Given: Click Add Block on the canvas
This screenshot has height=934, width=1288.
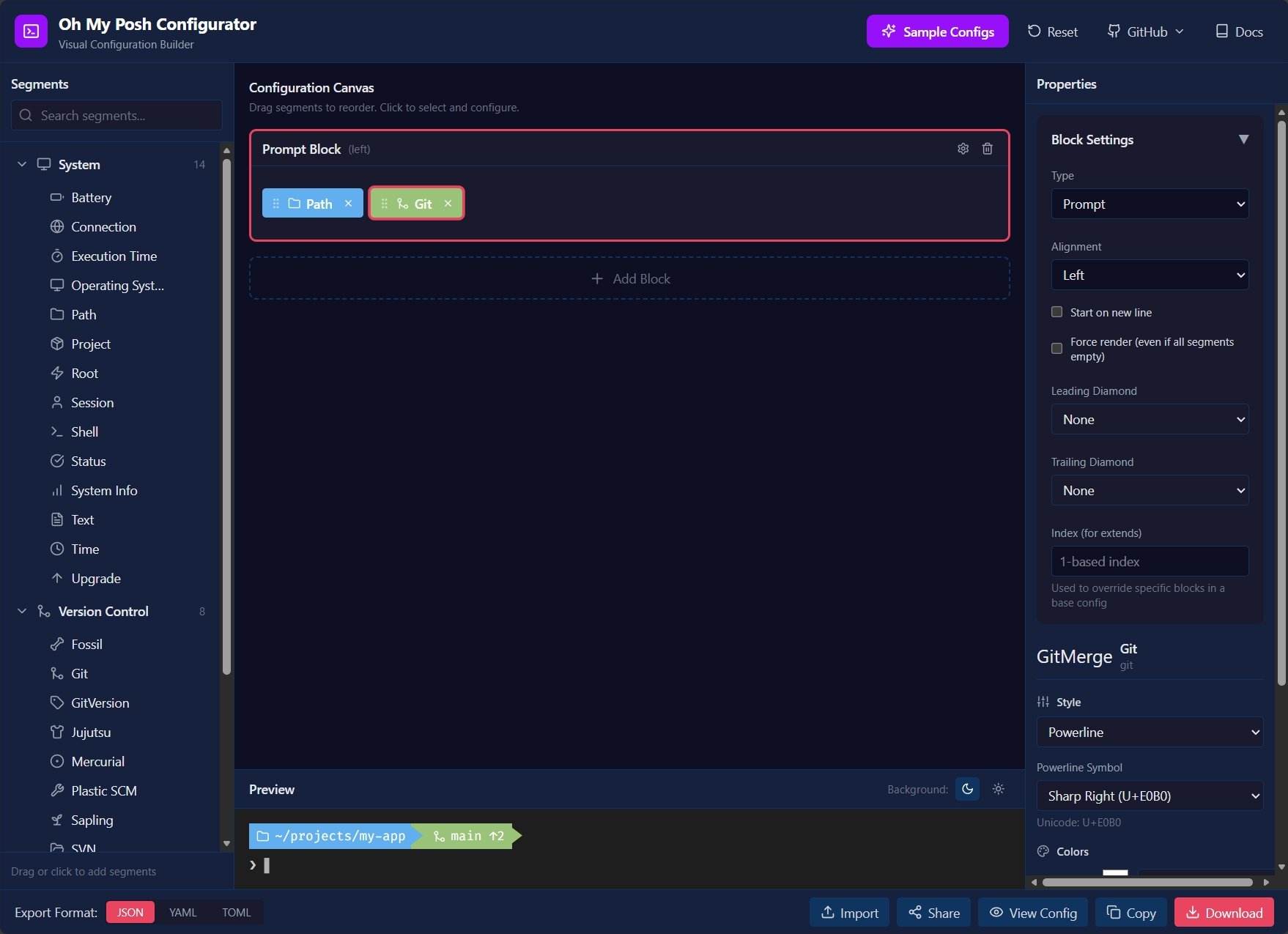Looking at the screenshot, I should (x=629, y=278).
